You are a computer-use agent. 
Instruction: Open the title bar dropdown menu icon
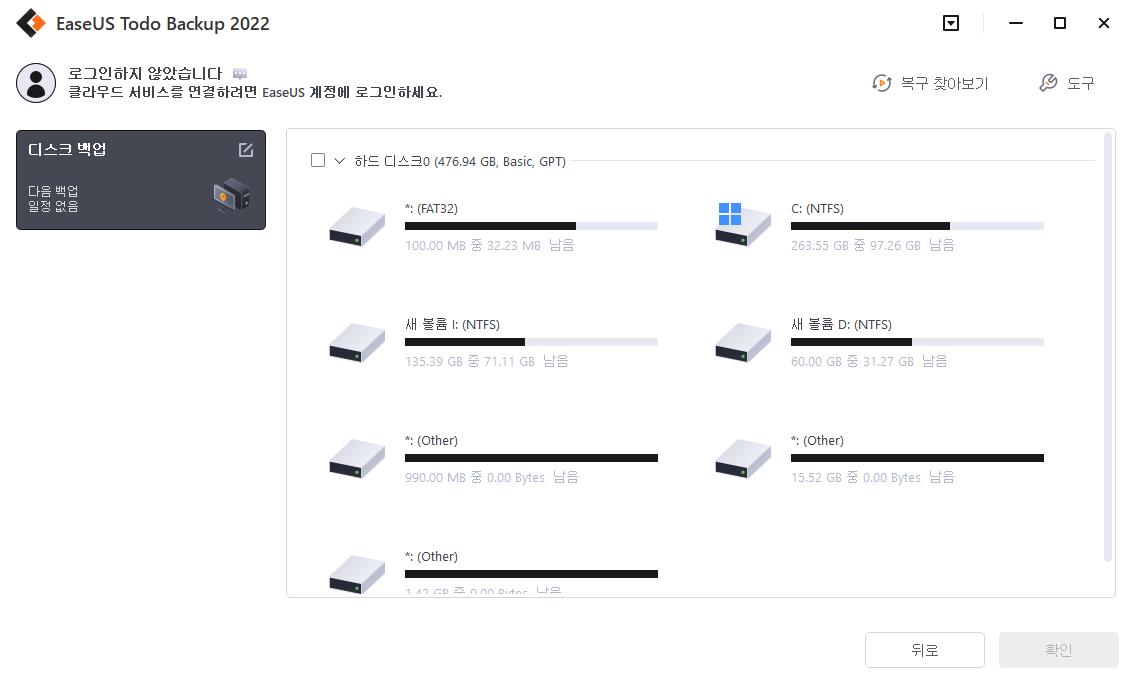[x=951, y=23]
